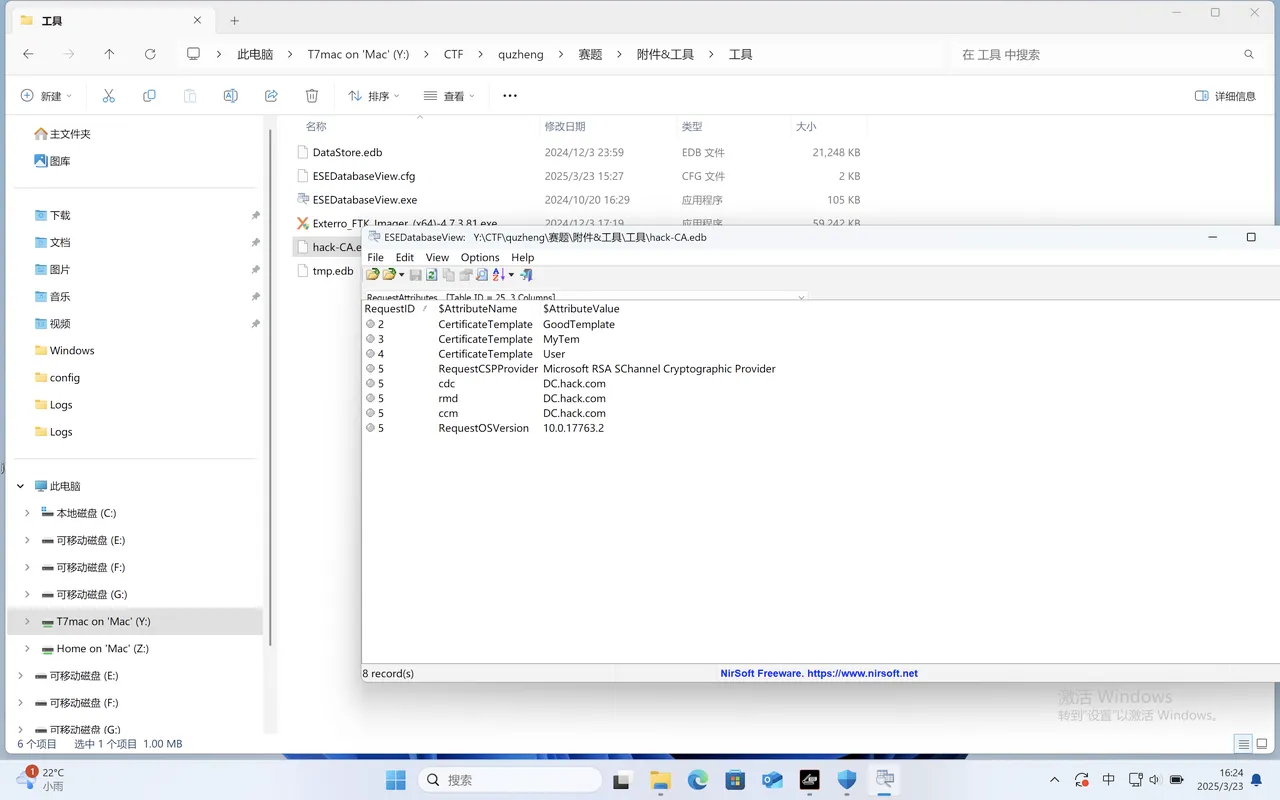Open the 查看 view dropdown

(x=449, y=96)
